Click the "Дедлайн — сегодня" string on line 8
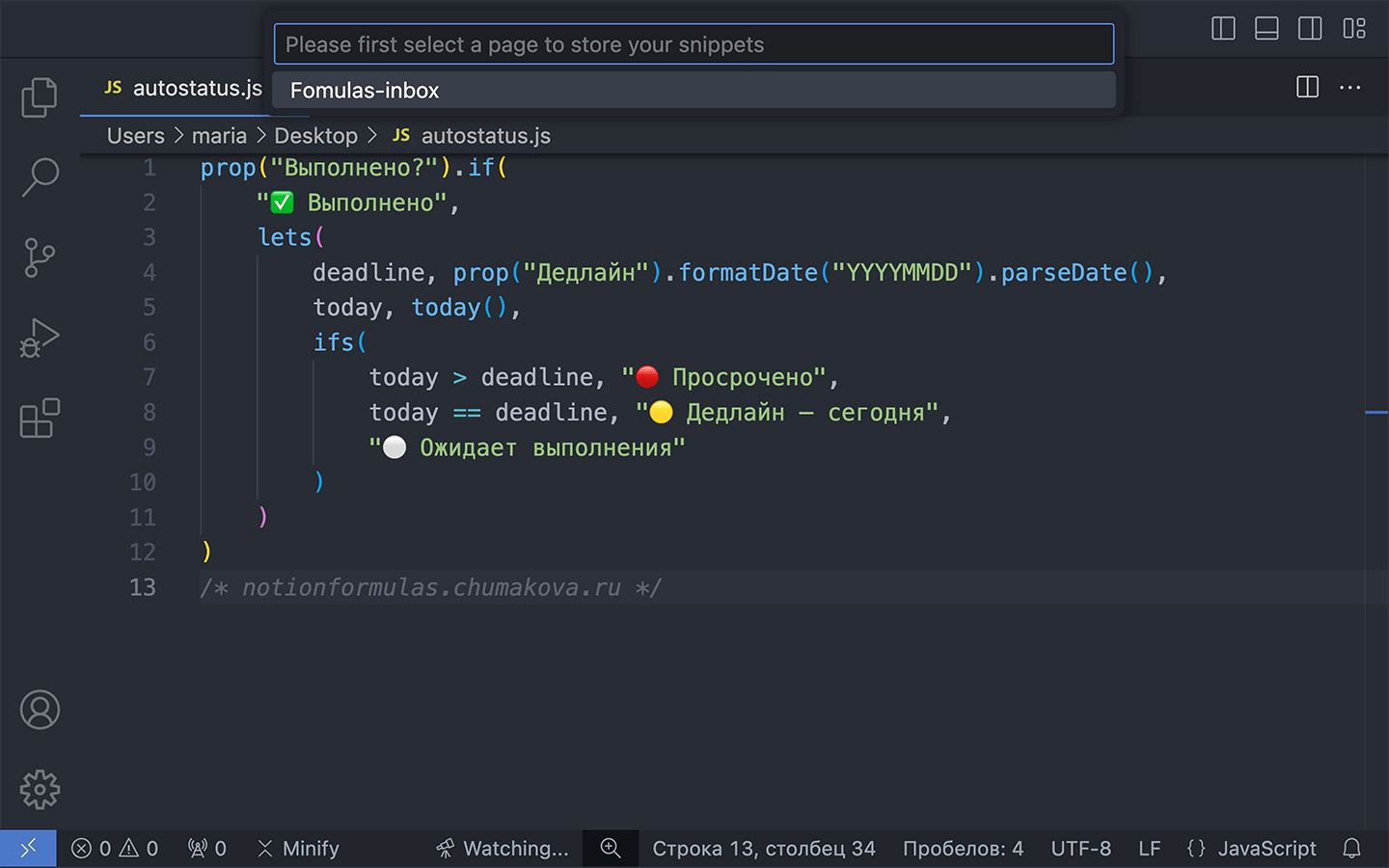 coord(787,413)
